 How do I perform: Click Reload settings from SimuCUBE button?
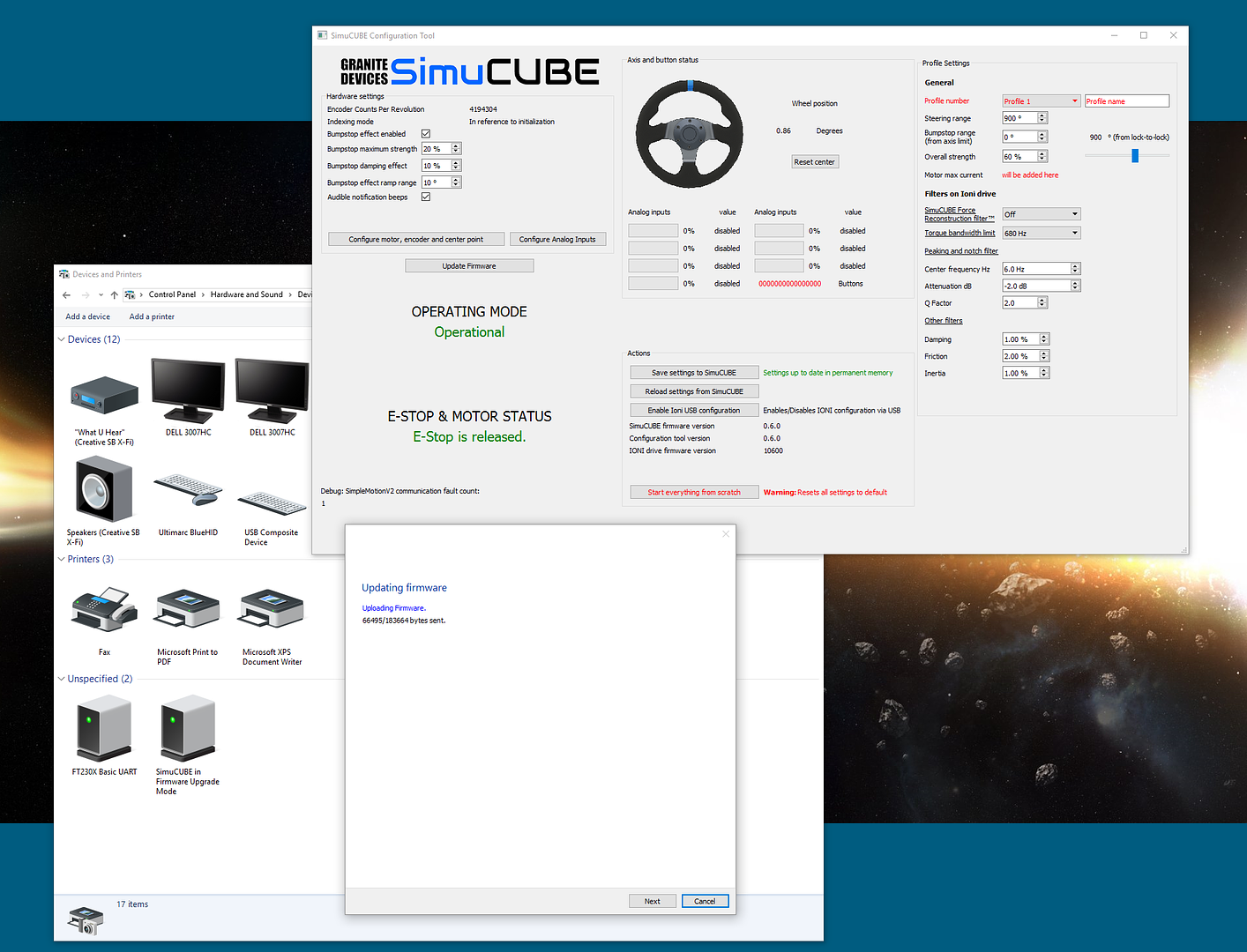point(694,391)
